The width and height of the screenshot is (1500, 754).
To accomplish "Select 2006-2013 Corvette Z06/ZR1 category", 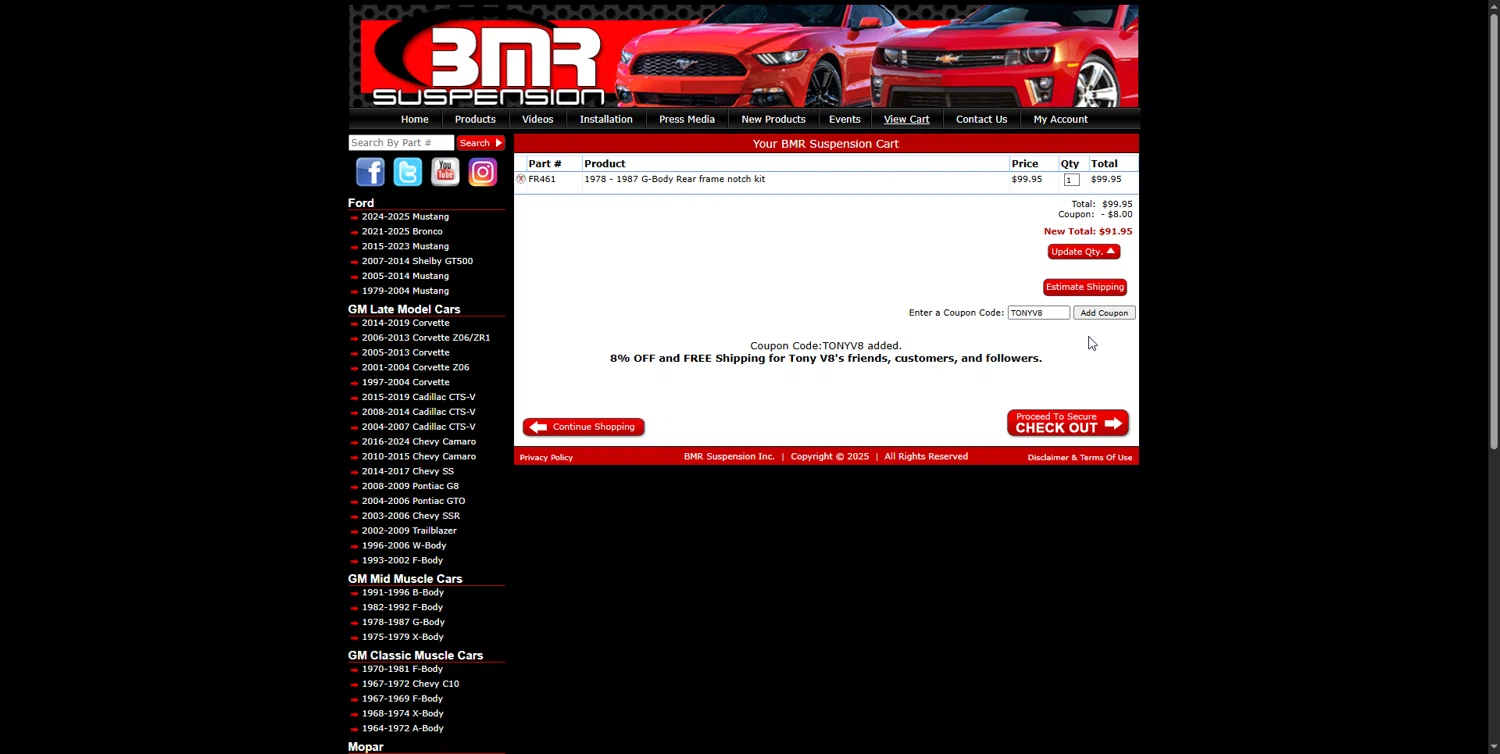I will (426, 338).
